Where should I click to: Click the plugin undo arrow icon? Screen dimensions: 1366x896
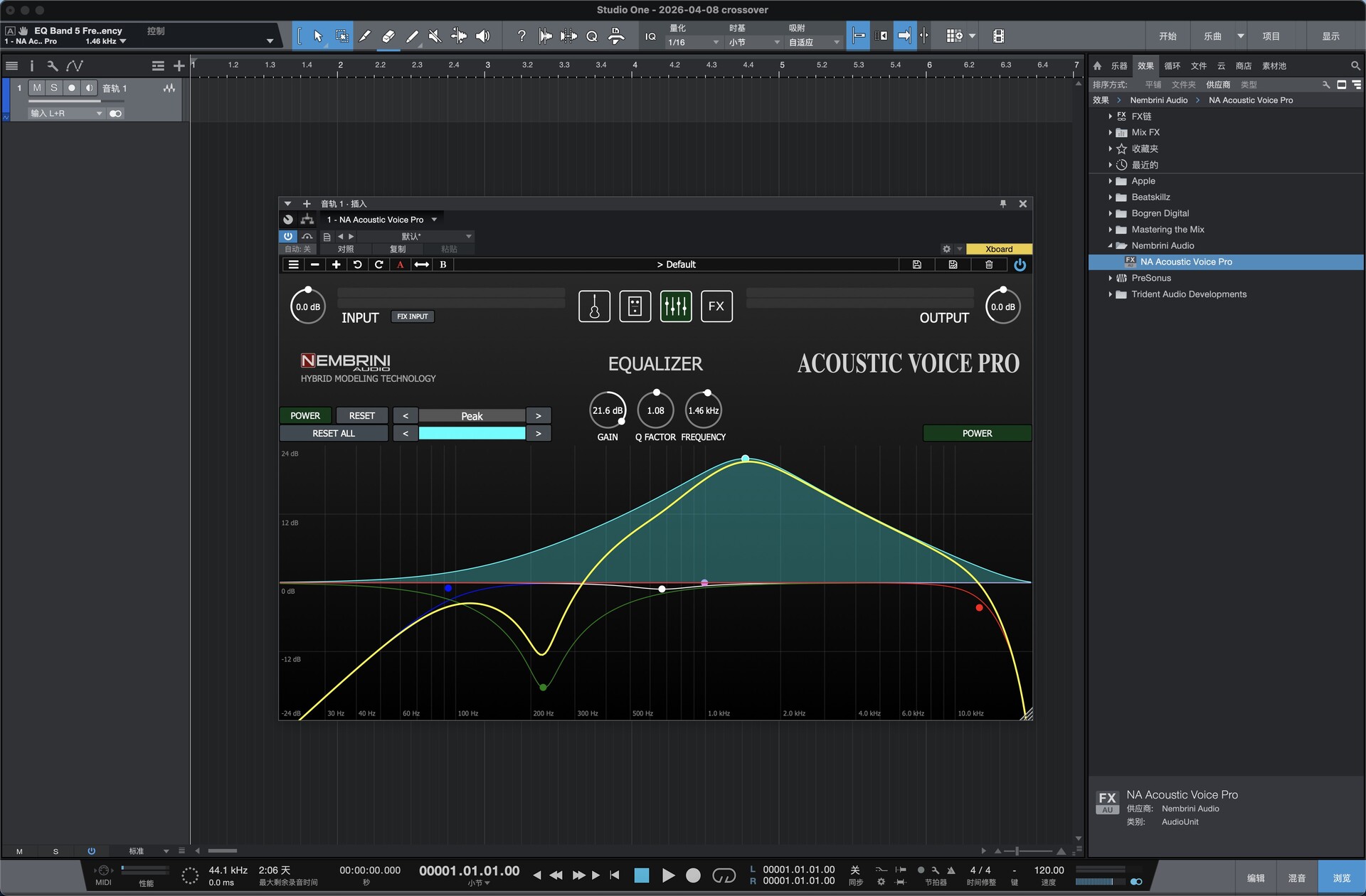[x=357, y=265]
